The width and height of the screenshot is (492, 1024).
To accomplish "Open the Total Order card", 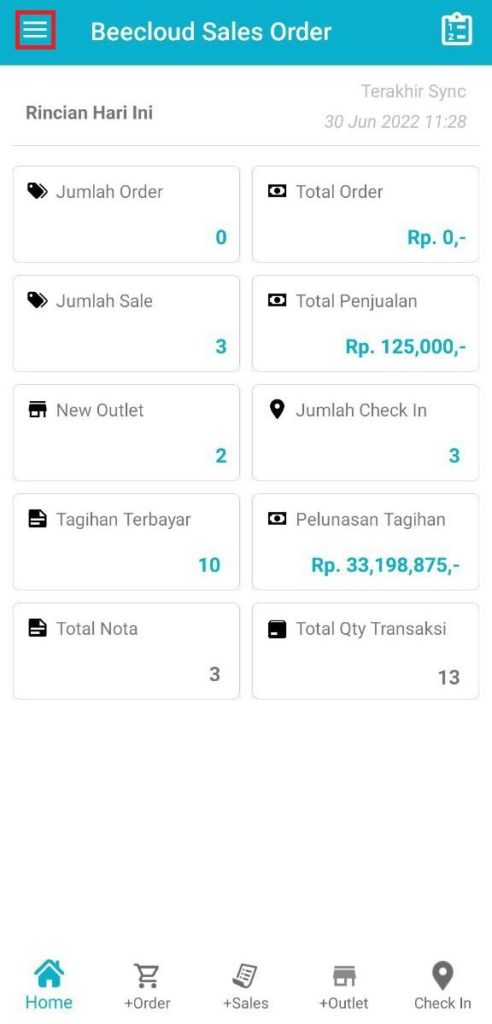I will (x=365, y=214).
